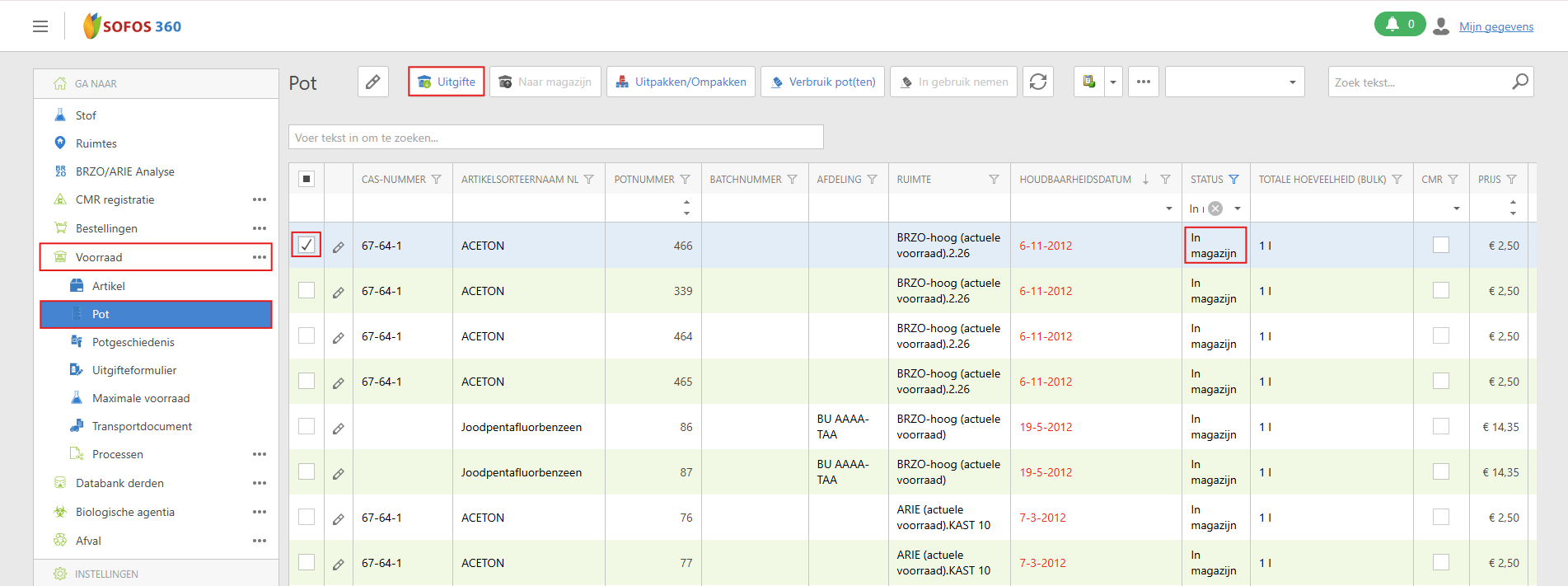Clear the Status filter value
The image size is (1568, 586).
[x=1215, y=209]
